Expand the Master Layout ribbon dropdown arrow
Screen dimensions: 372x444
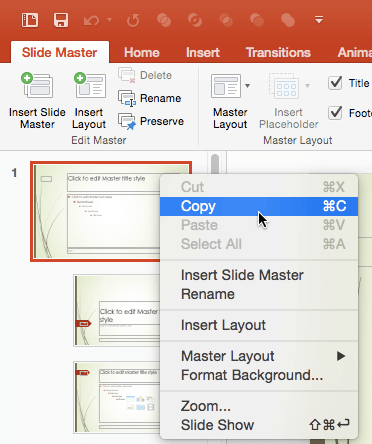pos(247,86)
